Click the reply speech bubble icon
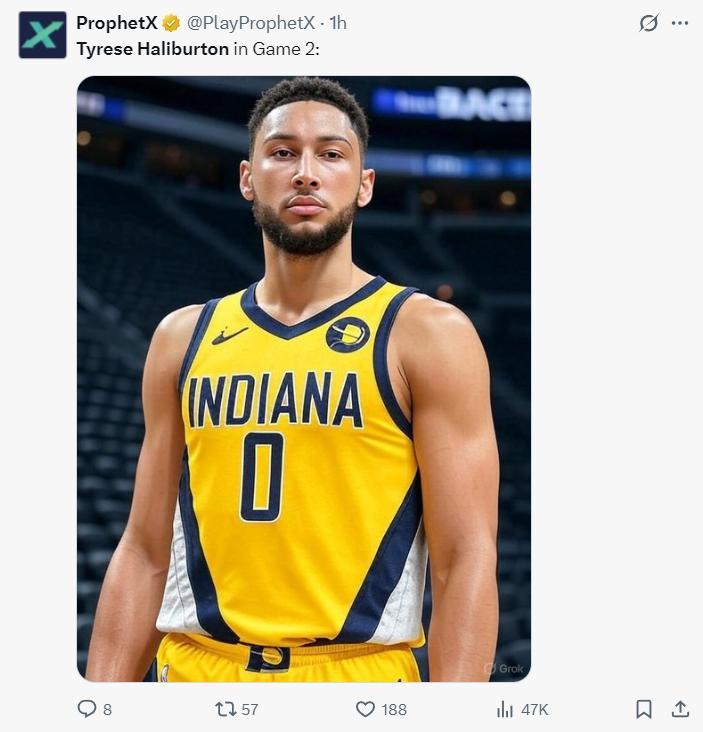This screenshot has height=732, width=703. (x=87, y=709)
